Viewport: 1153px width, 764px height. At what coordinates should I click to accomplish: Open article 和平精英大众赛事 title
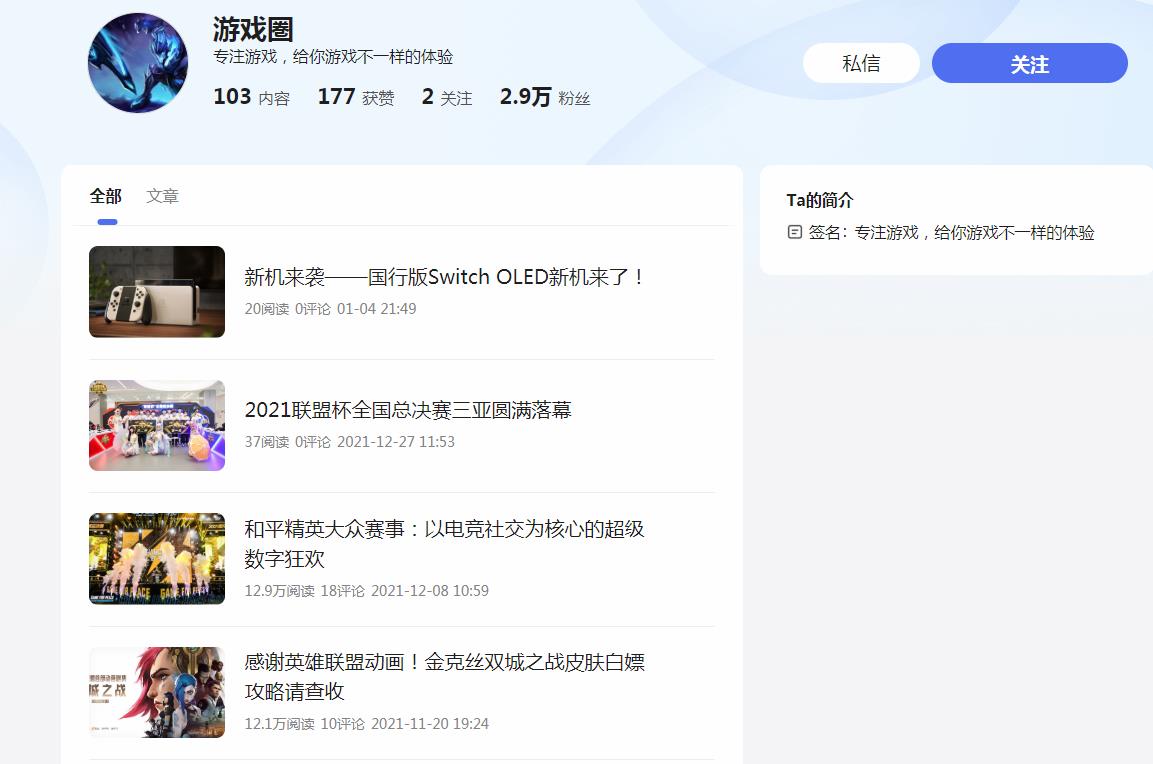point(444,543)
